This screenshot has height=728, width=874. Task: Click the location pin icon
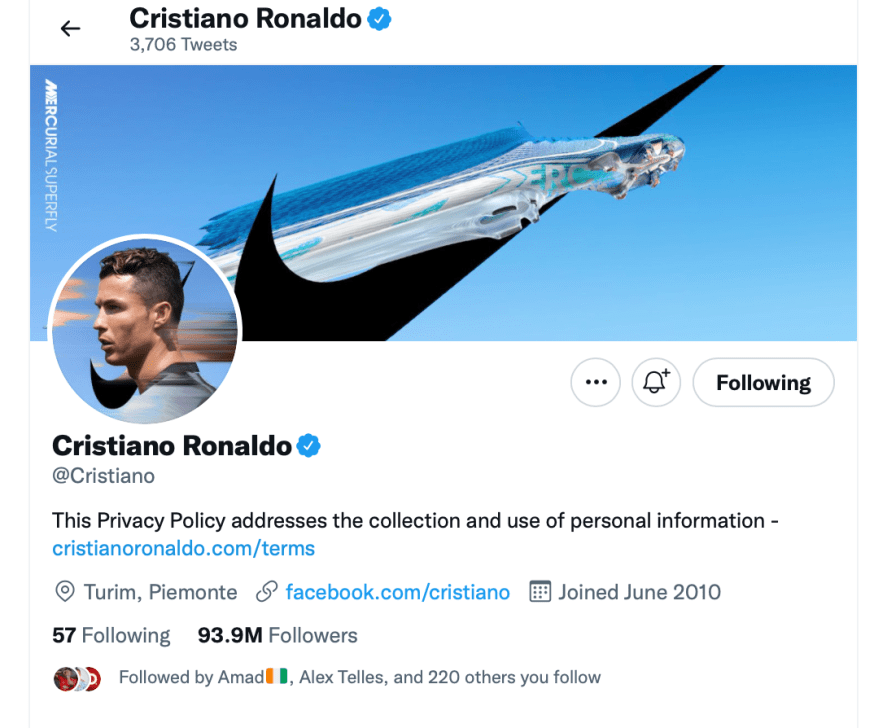(x=64, y=592)
